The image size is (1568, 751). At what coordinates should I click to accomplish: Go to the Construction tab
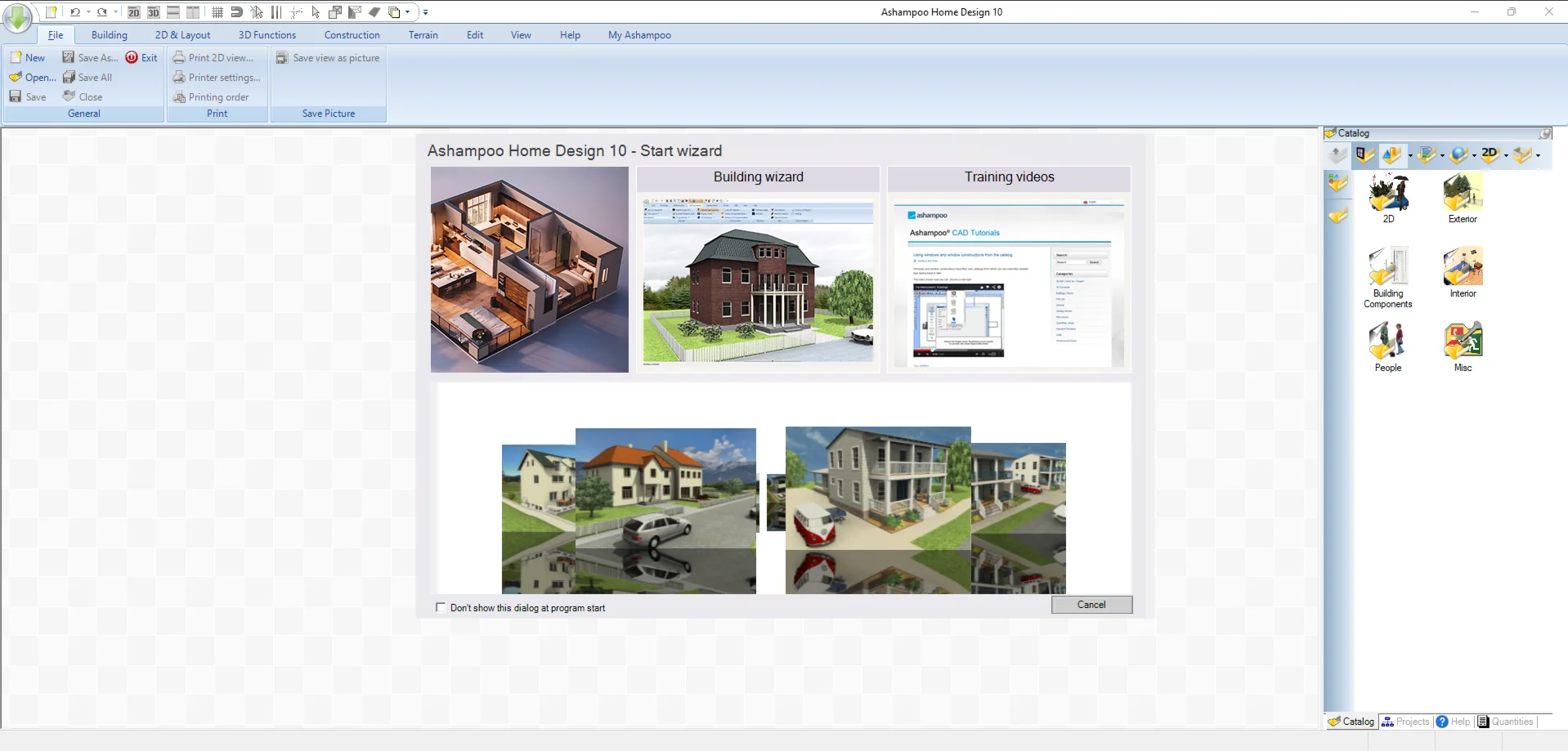(x=352, y=35)
